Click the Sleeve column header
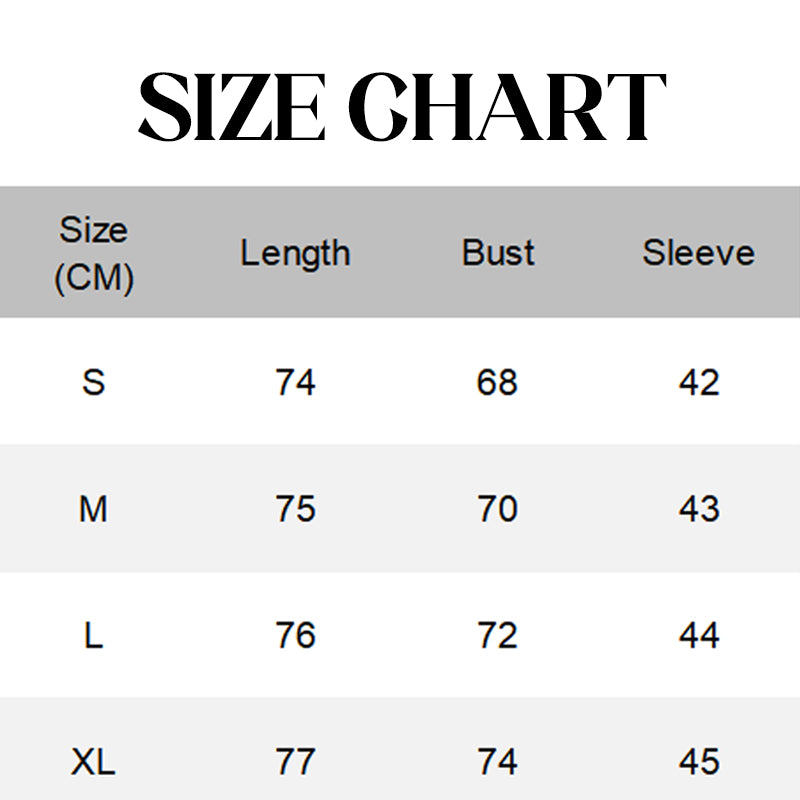 tap(698, 253)
